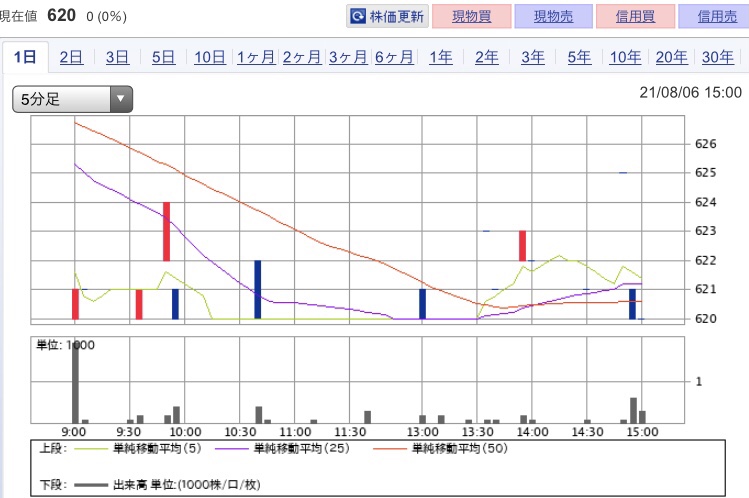Image resolution: width=749 pixels, height=498 pixels.
Task: Switch to the 2ヶ月 period tab
Action: (302, 57)
